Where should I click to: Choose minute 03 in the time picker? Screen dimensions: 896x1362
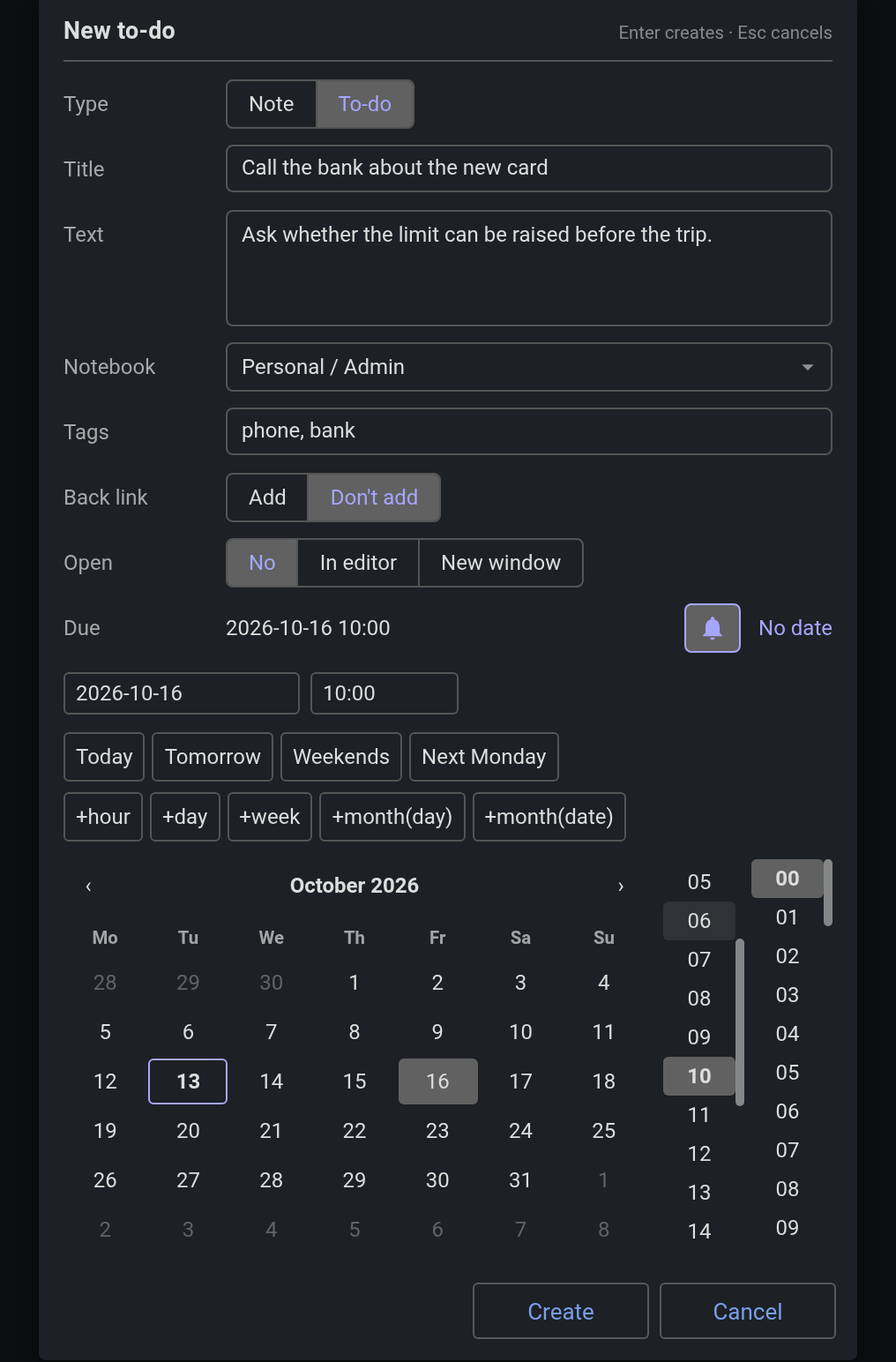click(788, 995)
